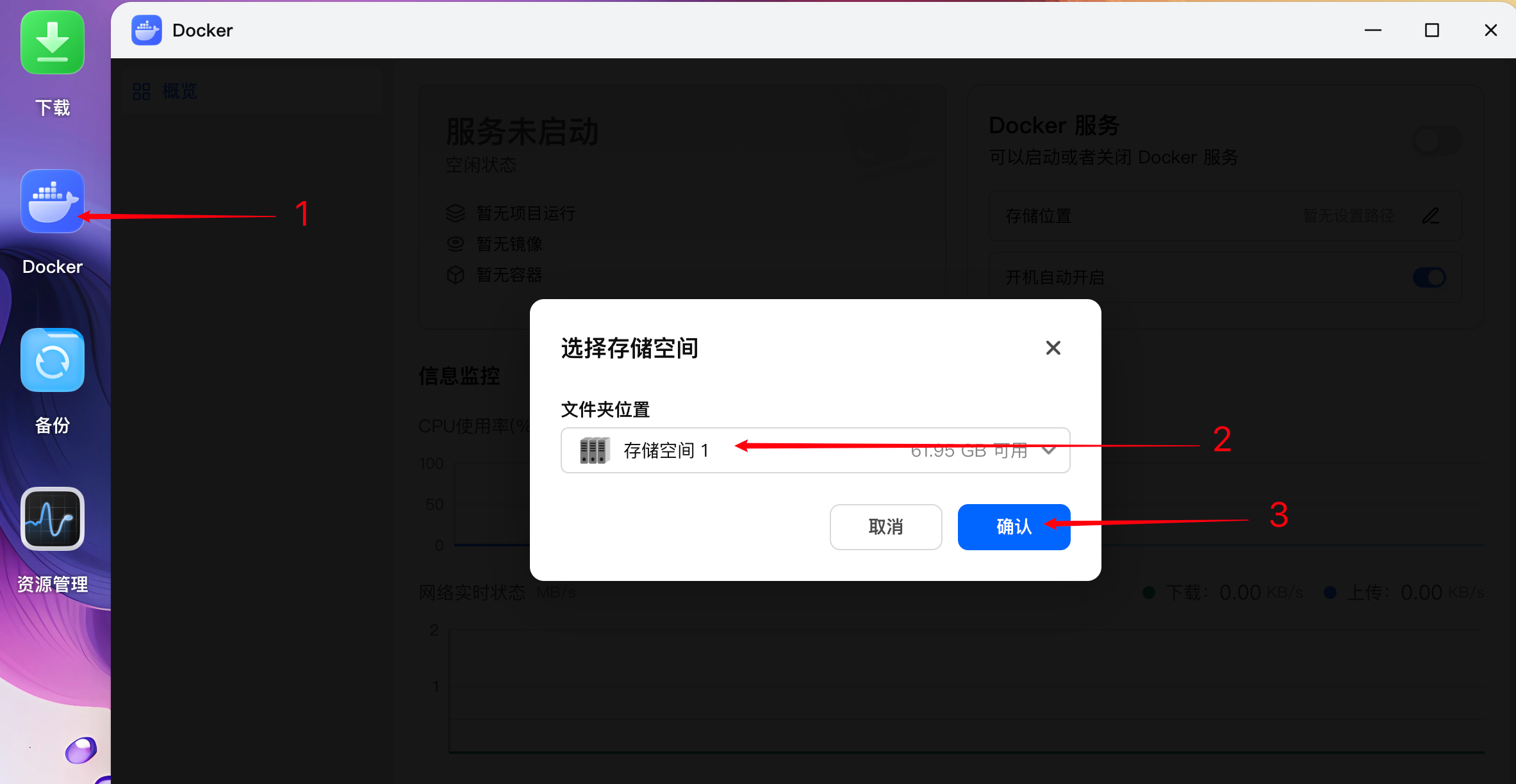Click the 暂无容器 container cube icon
This screenshot has height=784, width=1516.
click(456, 275)
